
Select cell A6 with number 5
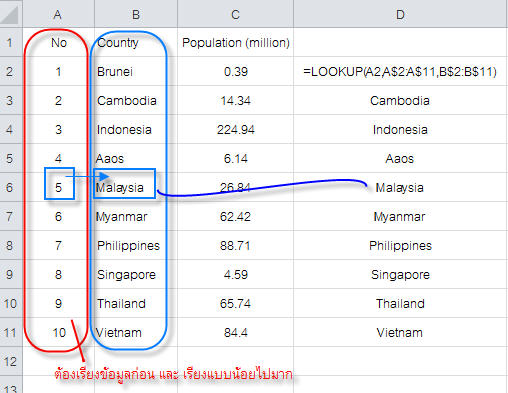point(59,187)
